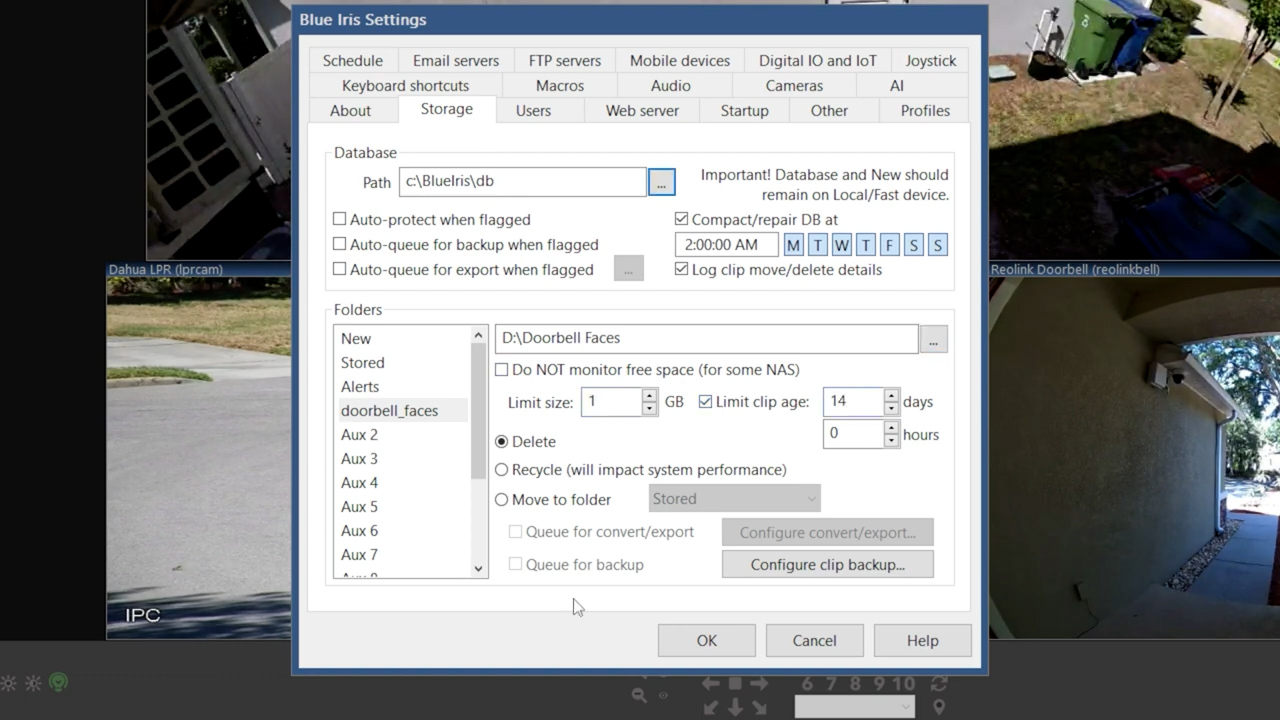Screen dimensions: 1280x720
Task: Decrease Limit size spinner value
Action: pyautogui.click(x=649, y=408)
